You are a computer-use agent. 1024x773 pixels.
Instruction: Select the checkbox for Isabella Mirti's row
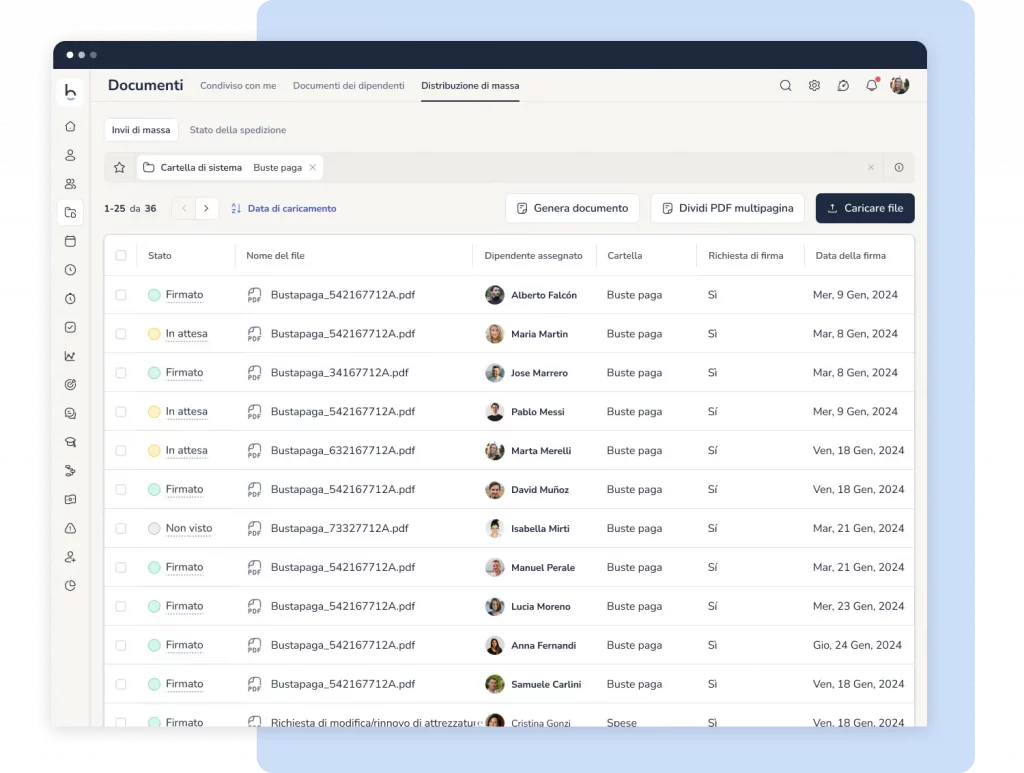coord(121,528)
